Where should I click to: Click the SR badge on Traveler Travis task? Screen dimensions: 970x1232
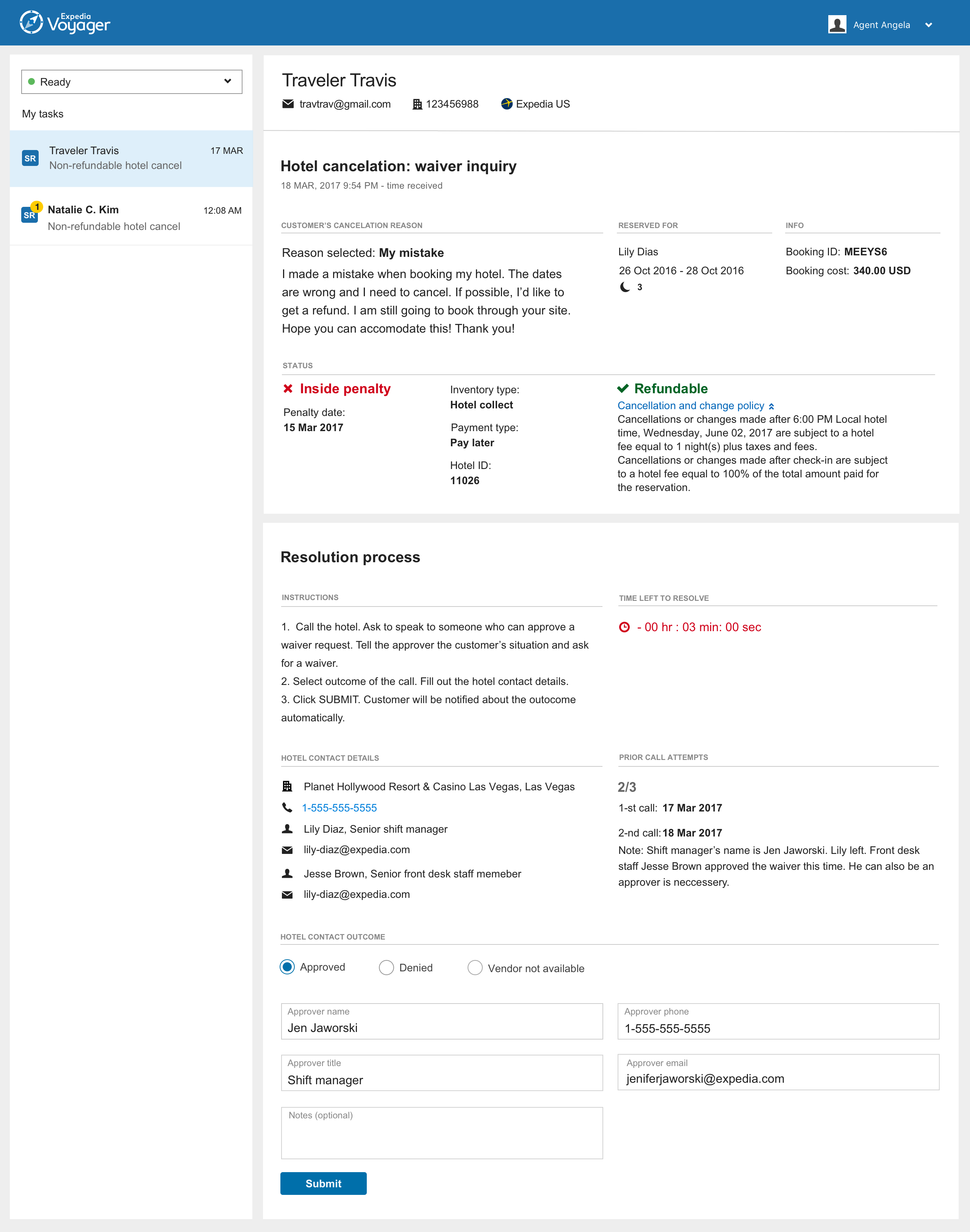pos(30,158)
